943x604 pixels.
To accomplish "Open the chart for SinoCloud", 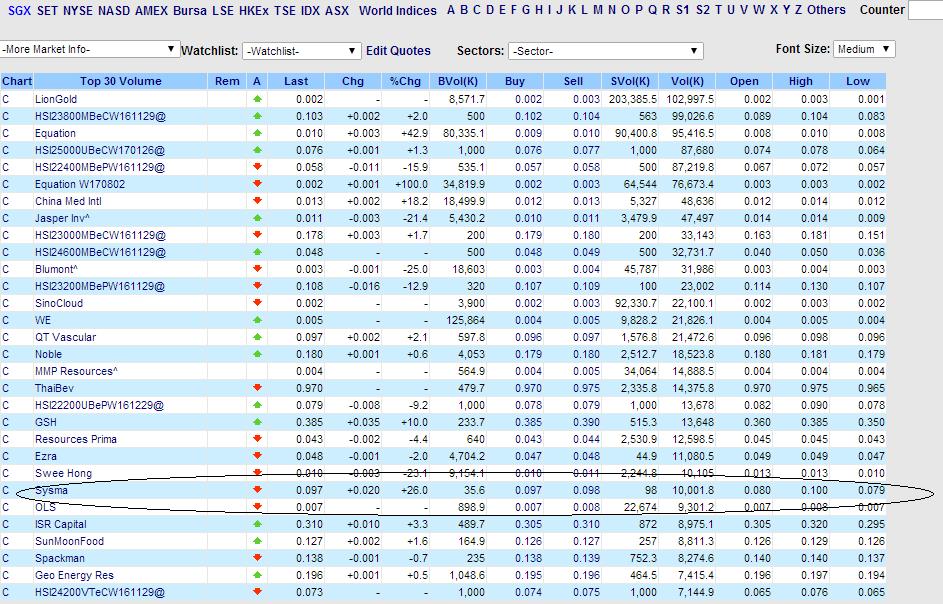I will click(x=8, y=302).
